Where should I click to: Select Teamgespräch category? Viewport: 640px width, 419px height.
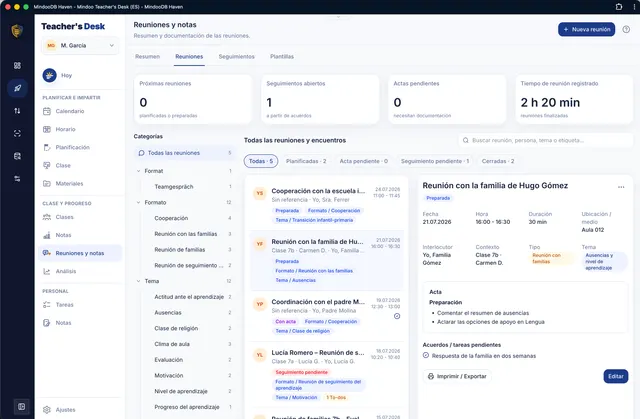(188, 187)
